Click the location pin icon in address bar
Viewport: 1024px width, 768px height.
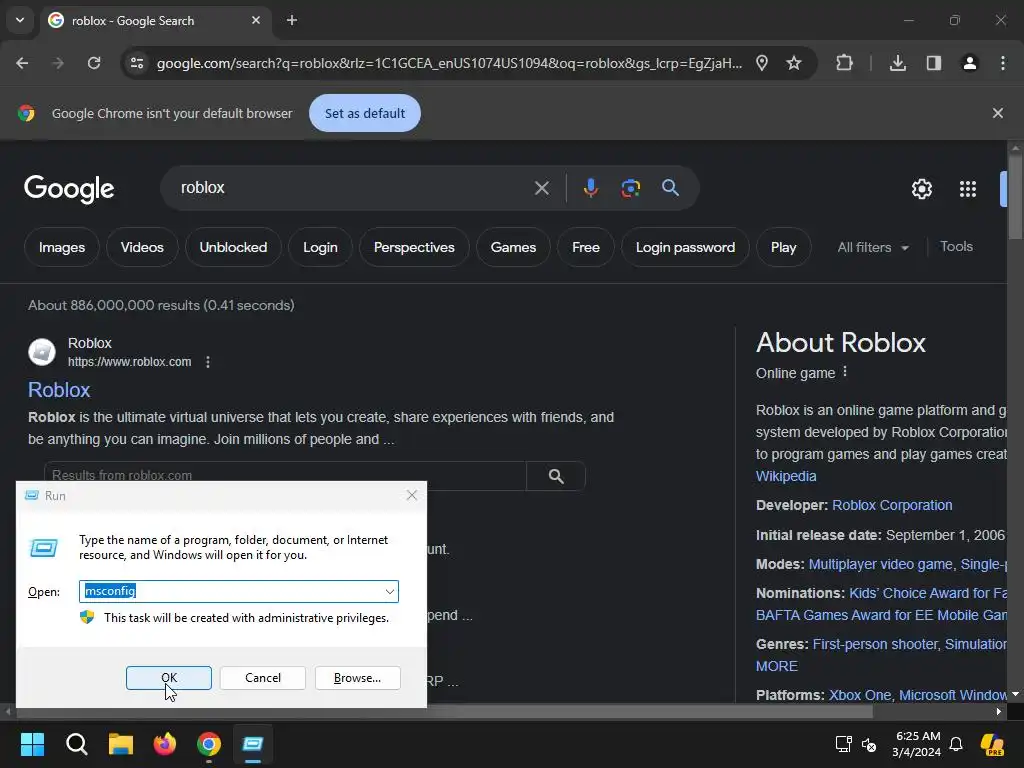coord(761,63)
